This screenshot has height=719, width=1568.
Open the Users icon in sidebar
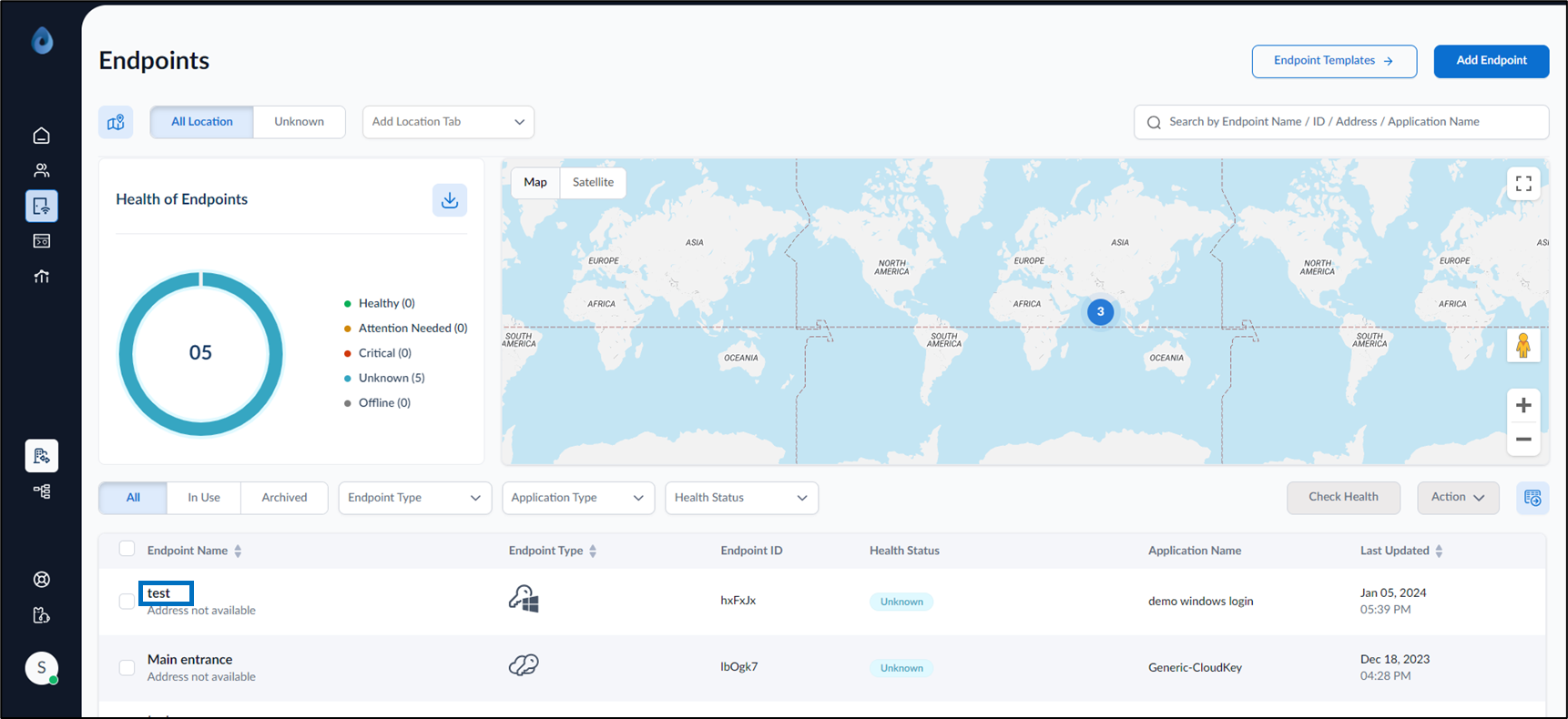[x=41, y=170]
